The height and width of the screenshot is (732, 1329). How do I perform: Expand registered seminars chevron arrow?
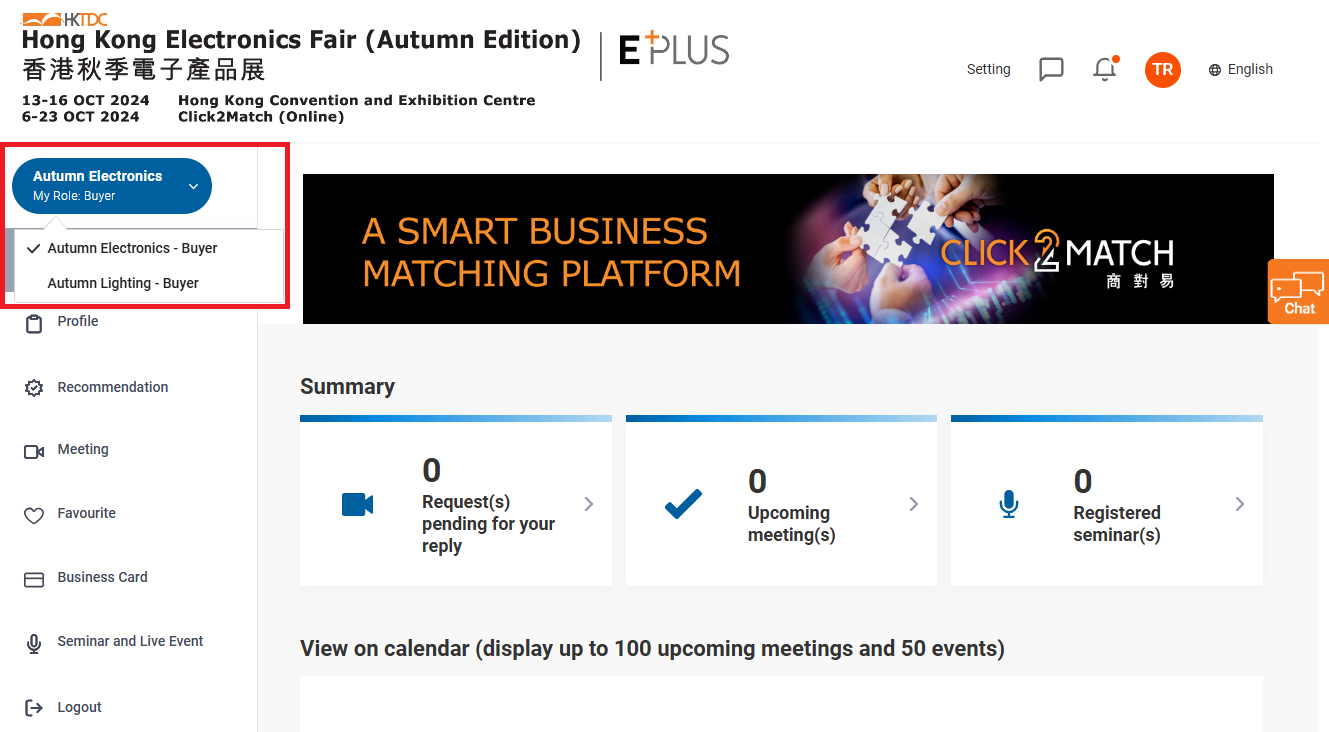pos(1240,504)
